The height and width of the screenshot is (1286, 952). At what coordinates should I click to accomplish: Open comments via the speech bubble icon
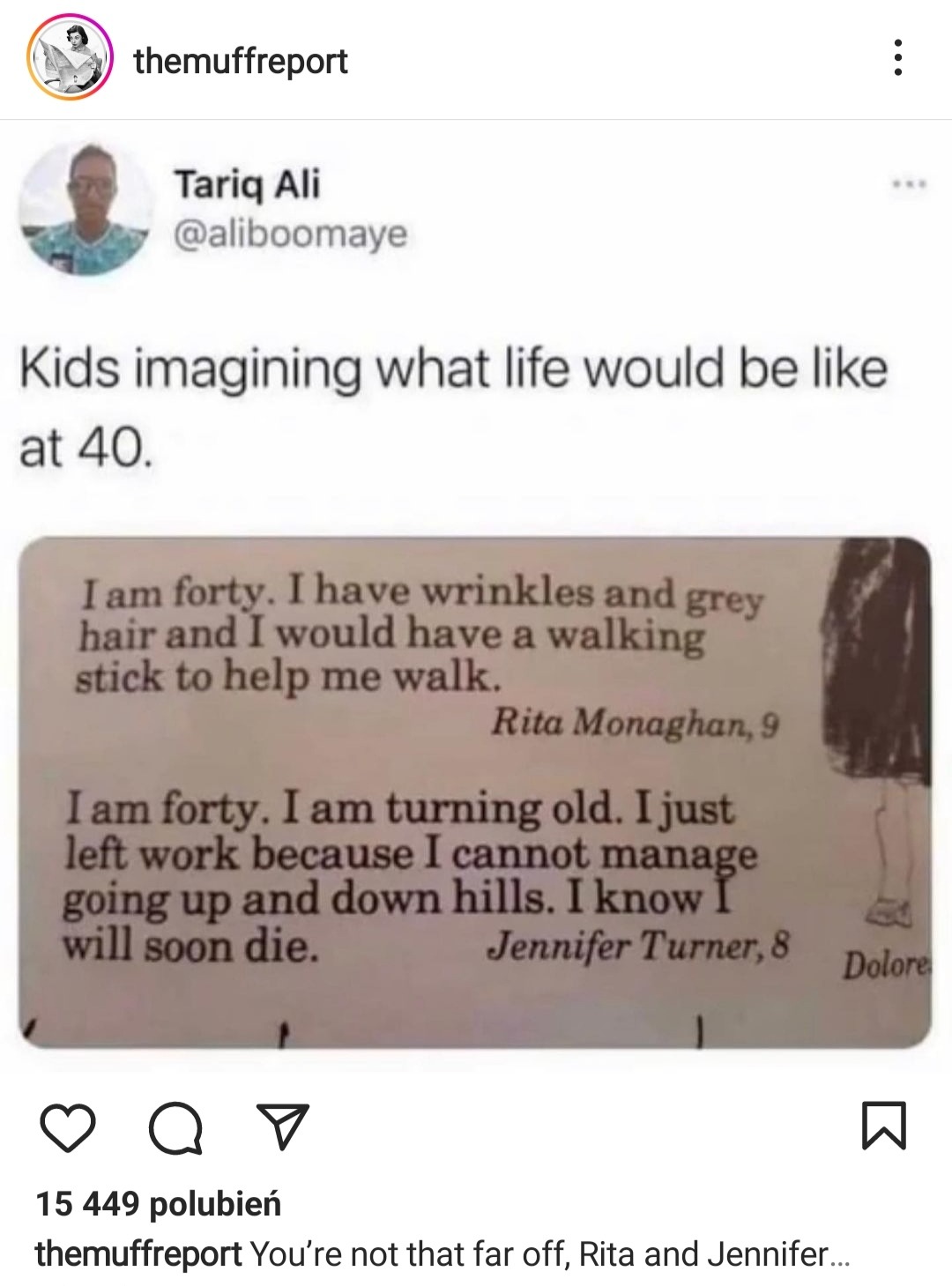[175, 1128]
